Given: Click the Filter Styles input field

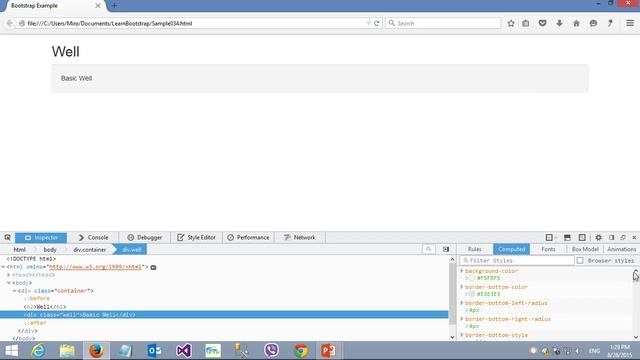Looking at the screenshot, I should (517, 260).
